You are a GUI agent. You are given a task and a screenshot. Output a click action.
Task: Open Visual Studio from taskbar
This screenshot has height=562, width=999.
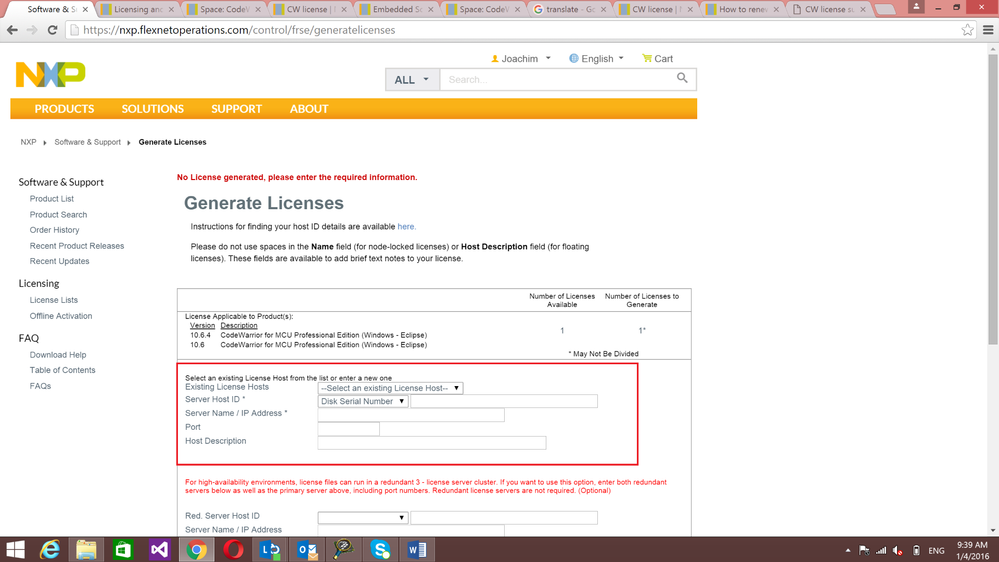coord(159,549)
